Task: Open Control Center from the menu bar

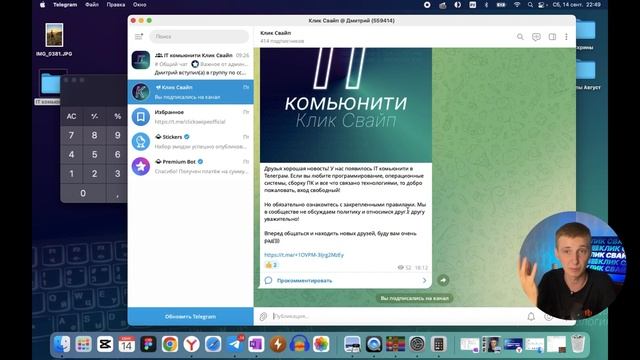Action: tap(542, 5)
